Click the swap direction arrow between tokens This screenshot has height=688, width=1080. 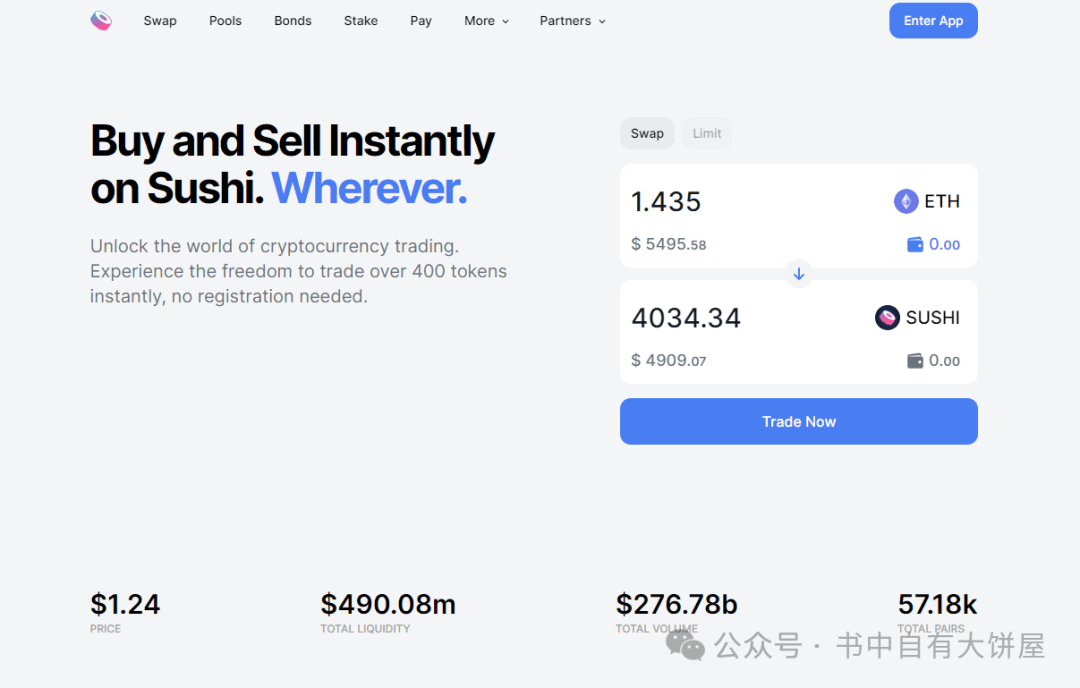coord(799,274)
